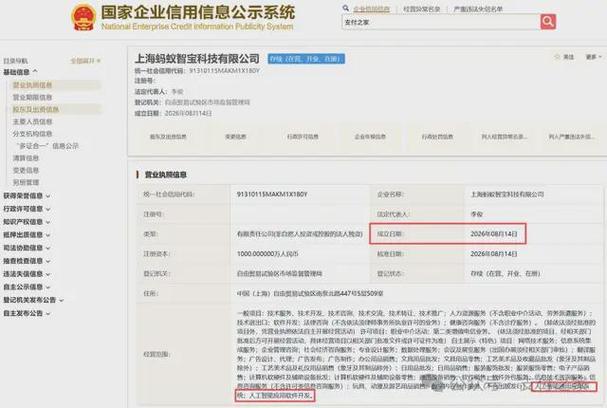Open the 行政许可信息 tab under company header
607x408 pixels.
[x=303, y=137]
